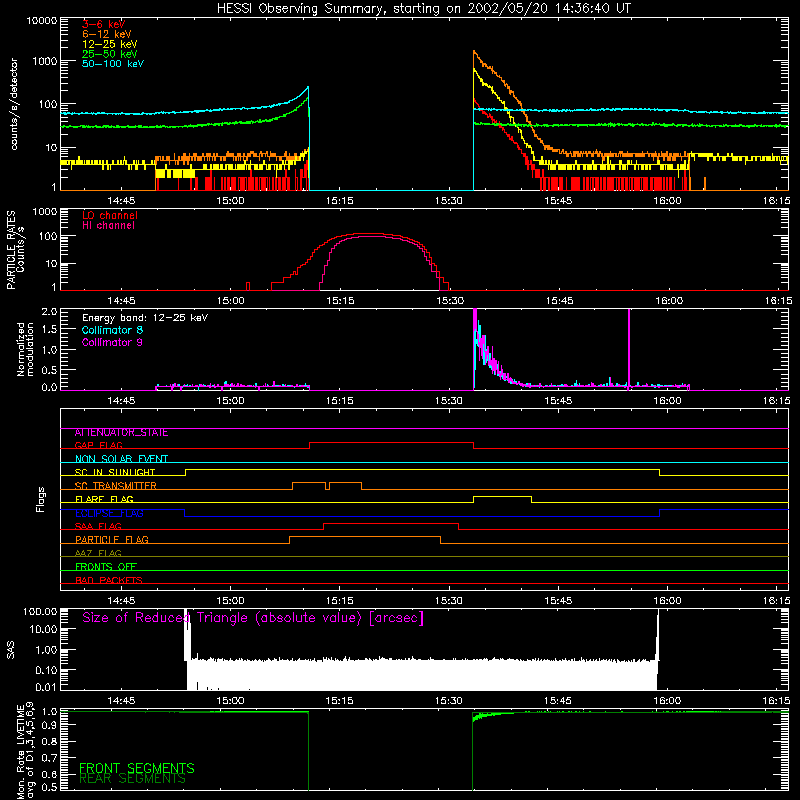Click the raised SAA_FLAG step segment
800x800 pixels.
[x=391, y=523]
